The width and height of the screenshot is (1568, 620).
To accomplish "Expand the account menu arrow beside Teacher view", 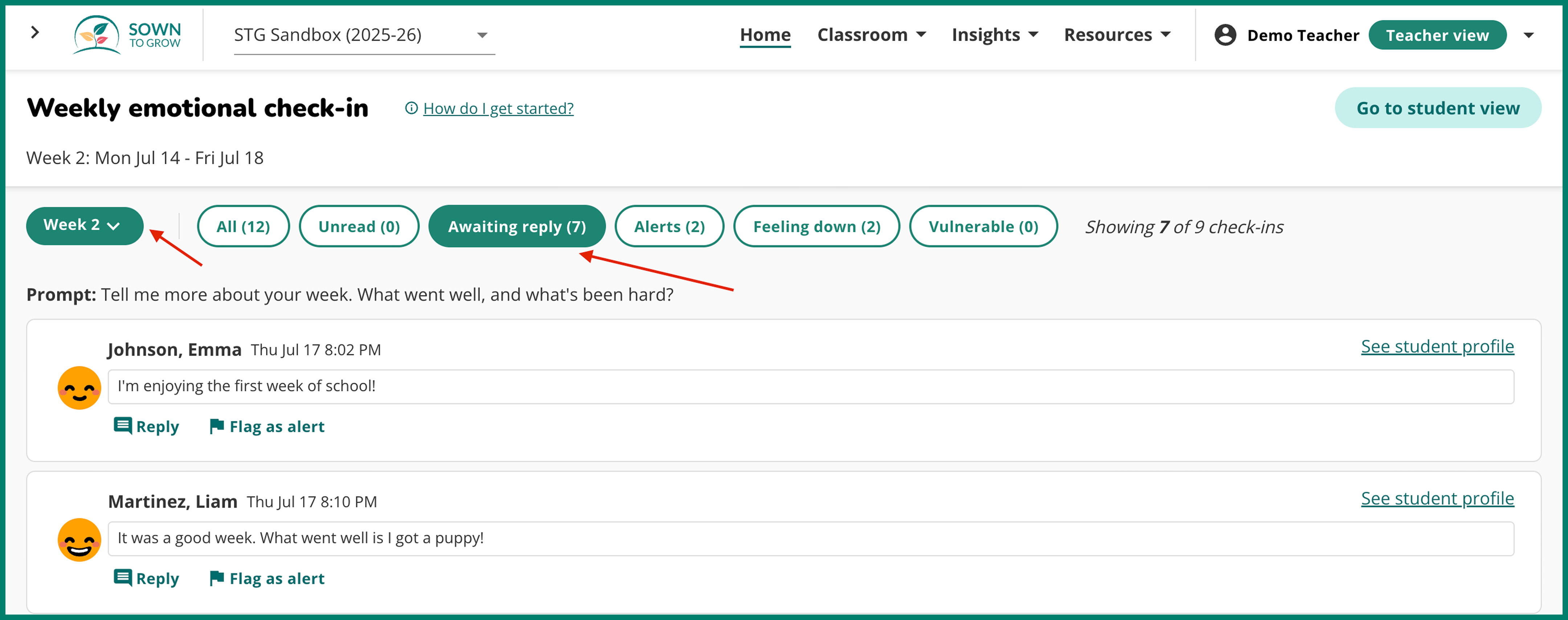I will tap(1528, 35).
